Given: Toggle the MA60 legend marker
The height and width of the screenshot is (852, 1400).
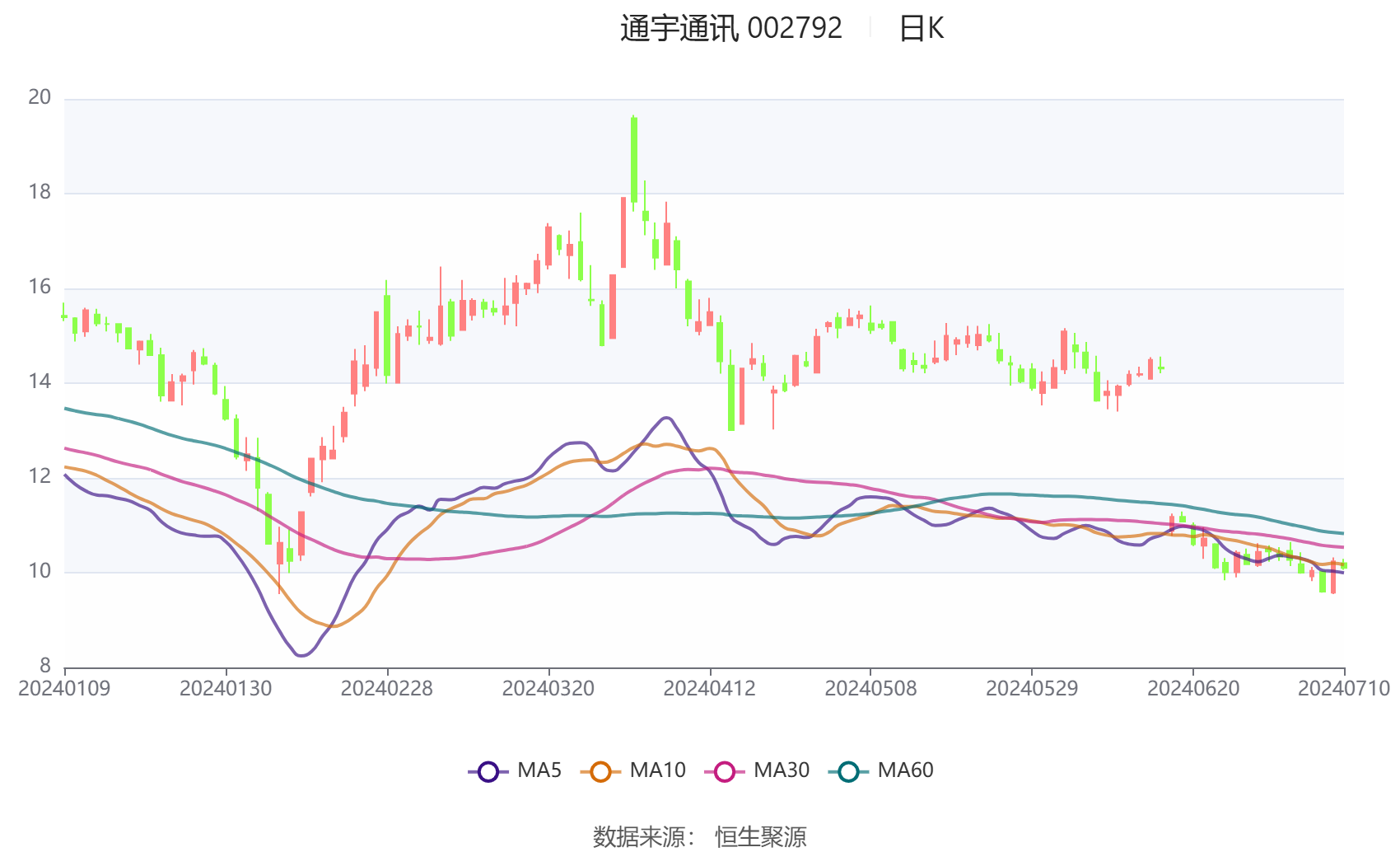Looking at the screenshot, I should coord(848,772).
